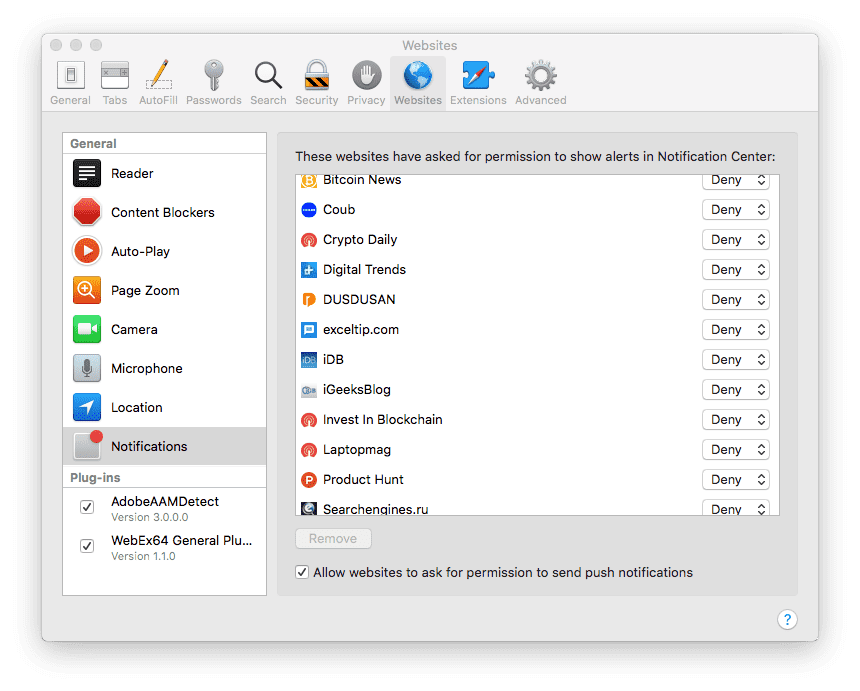Select the Searchengines.ru entry
The height and width of the screenshot is (691, 860).
point(537,508)
